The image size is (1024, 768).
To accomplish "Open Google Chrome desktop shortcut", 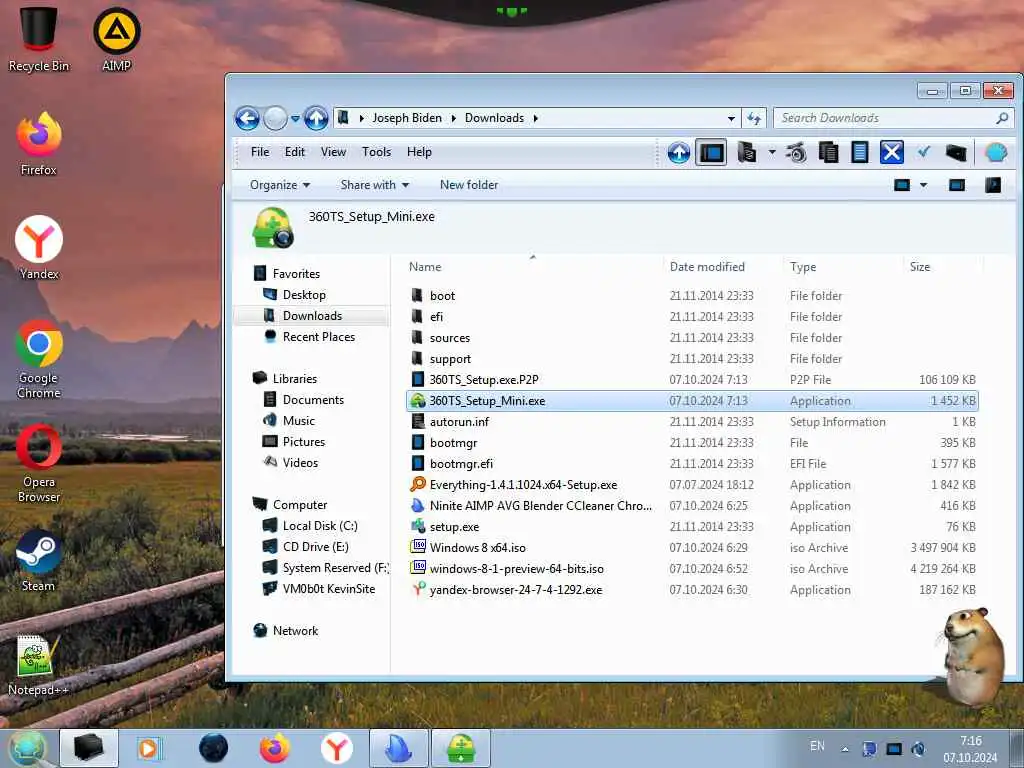I will point(39,359).
